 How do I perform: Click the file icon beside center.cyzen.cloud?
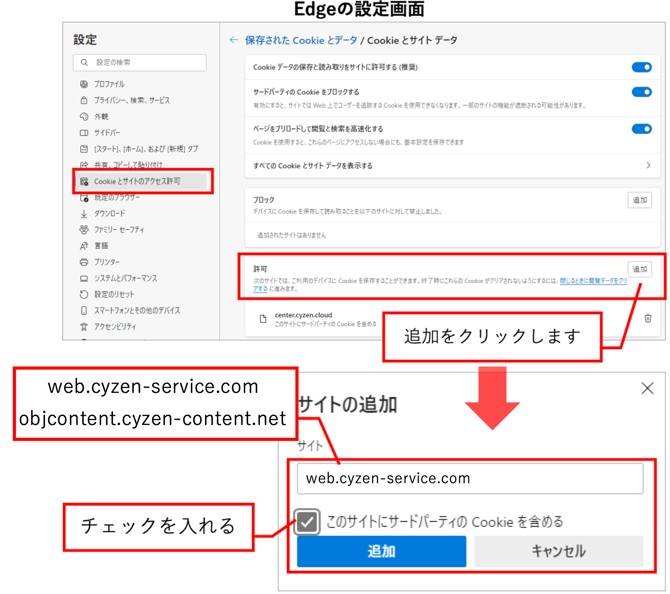click(x=263, y=319)
